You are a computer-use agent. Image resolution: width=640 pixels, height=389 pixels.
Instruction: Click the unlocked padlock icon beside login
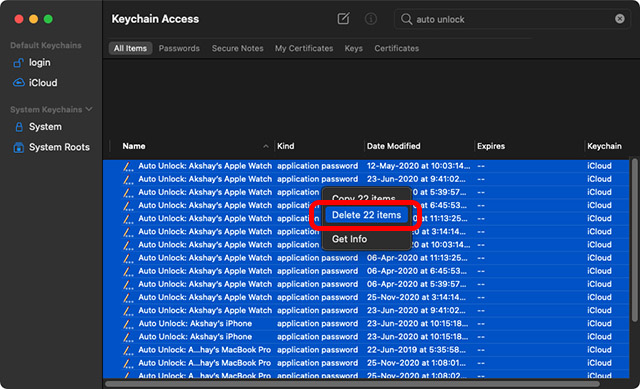click(18, 62)
